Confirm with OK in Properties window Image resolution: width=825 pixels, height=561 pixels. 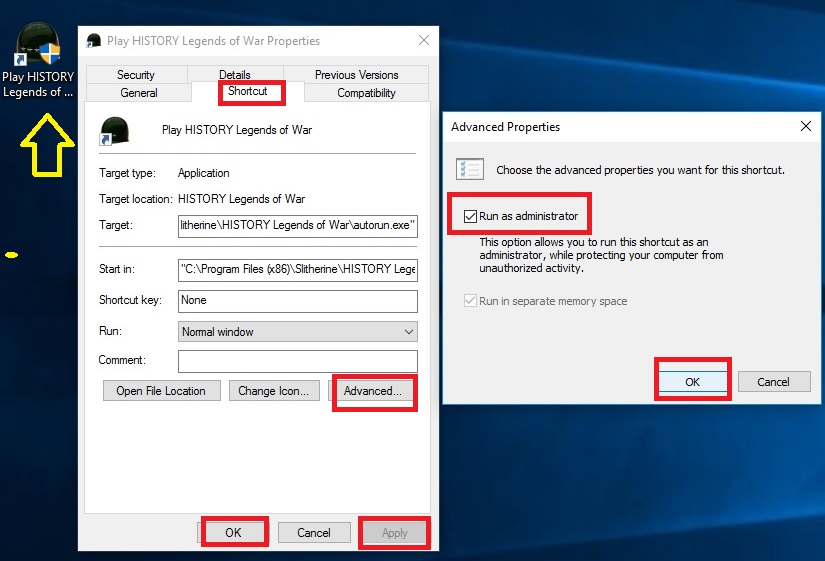coord(233,533)
